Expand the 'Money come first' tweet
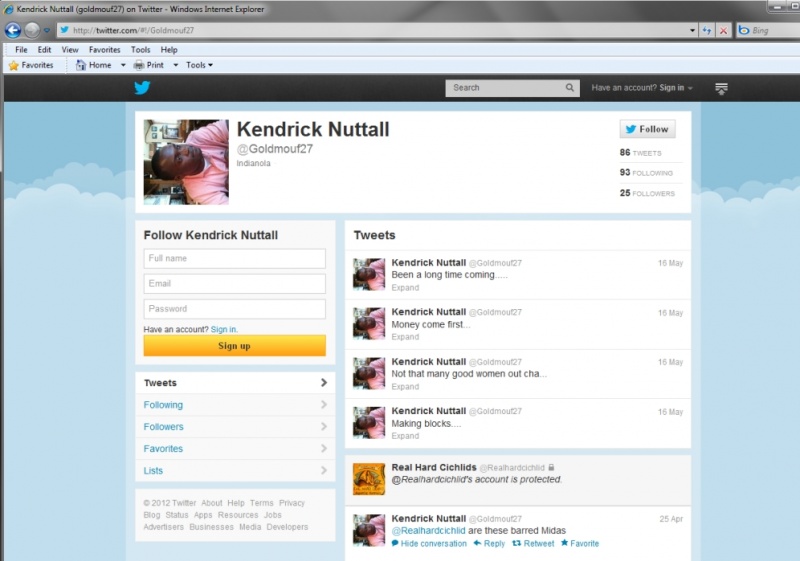This screenshot has width=800, height=561. pos(405,337)
